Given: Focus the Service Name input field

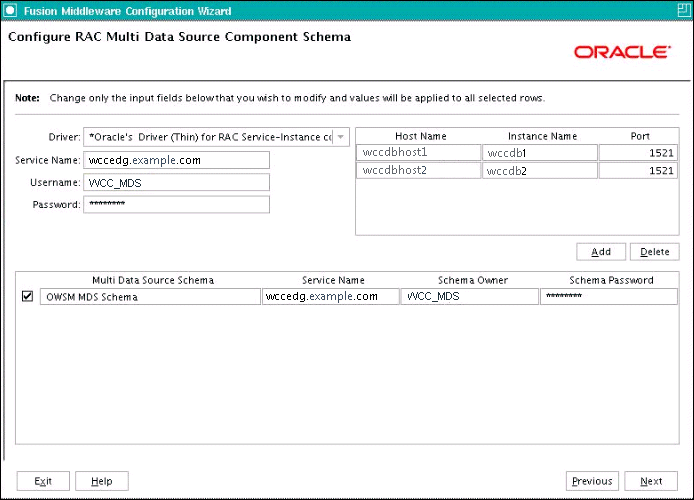Looking at the screenshot, I should 177,160.
